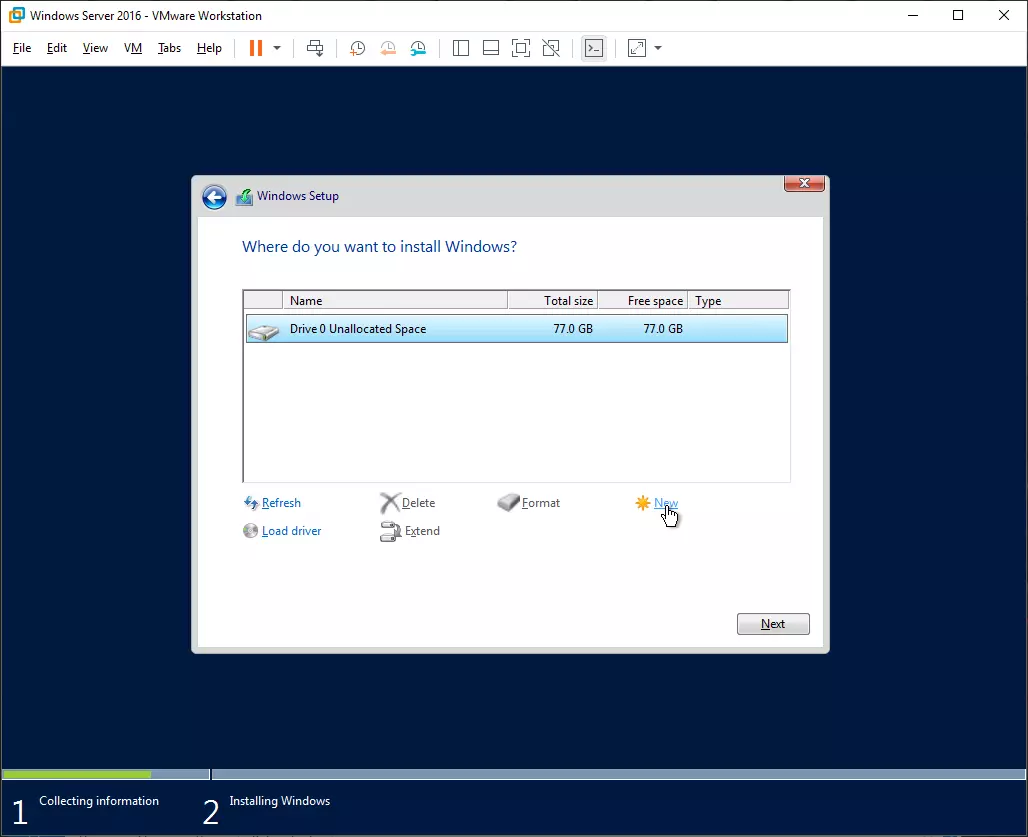
Task: Open the VM menu
Action: [x=133, y=48]
